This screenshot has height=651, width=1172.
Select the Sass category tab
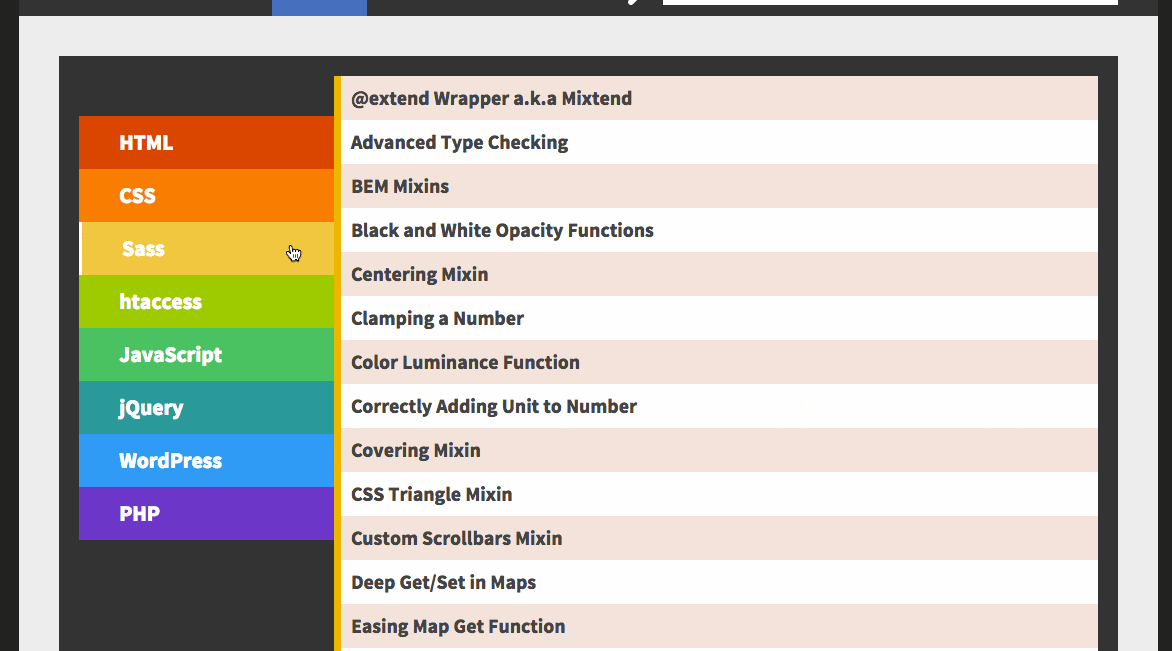pos(206,249)
